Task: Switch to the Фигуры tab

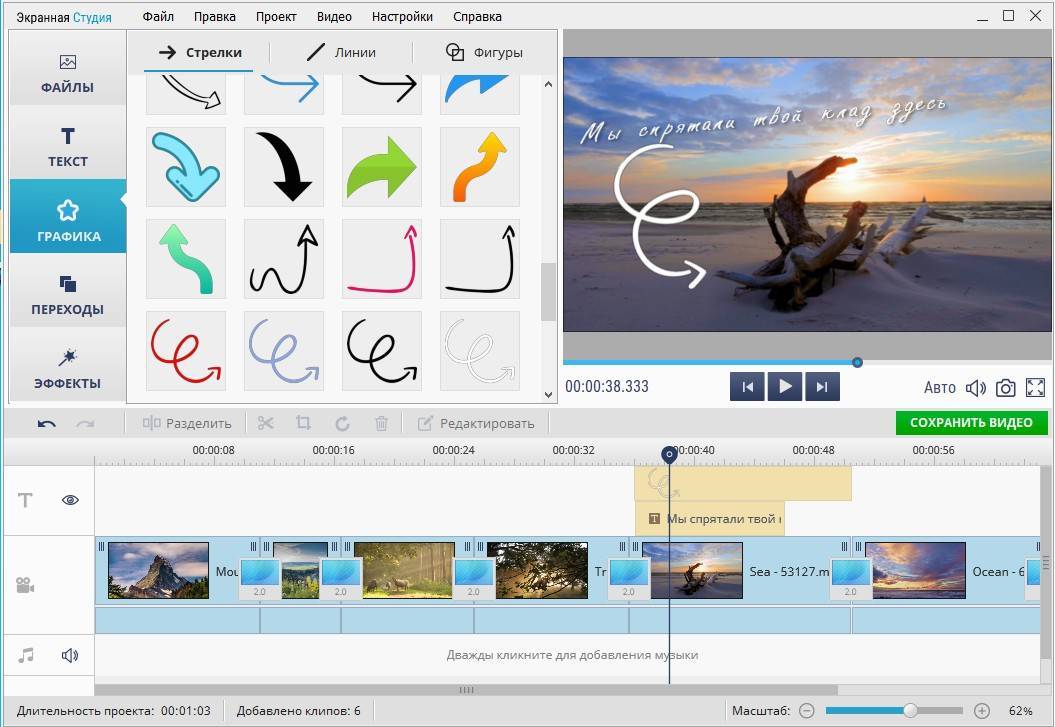Action: pyautogui.click(x=484, y=53)
